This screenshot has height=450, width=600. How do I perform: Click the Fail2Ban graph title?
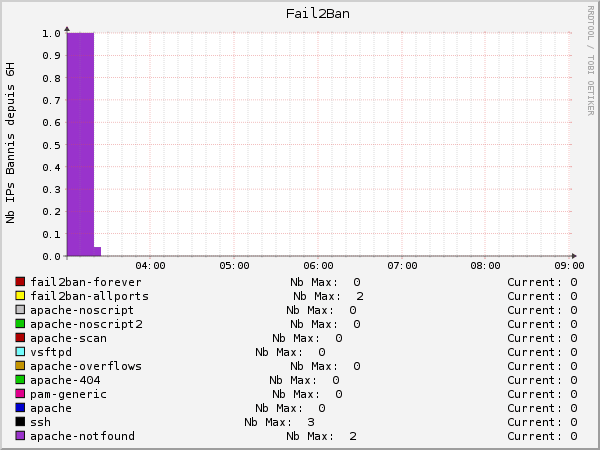(317, 13)
